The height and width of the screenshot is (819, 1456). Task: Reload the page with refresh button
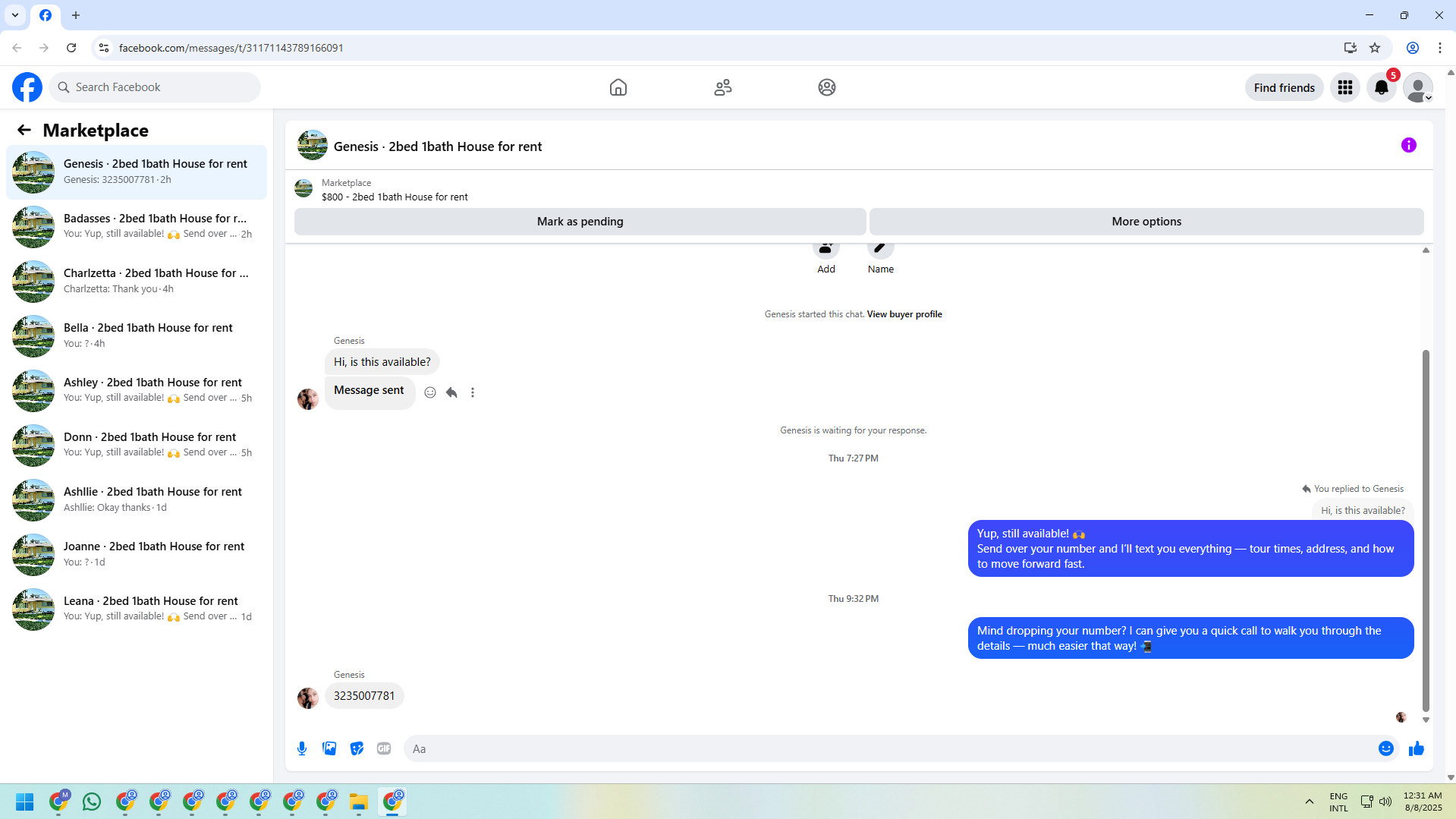click(71, 48)
